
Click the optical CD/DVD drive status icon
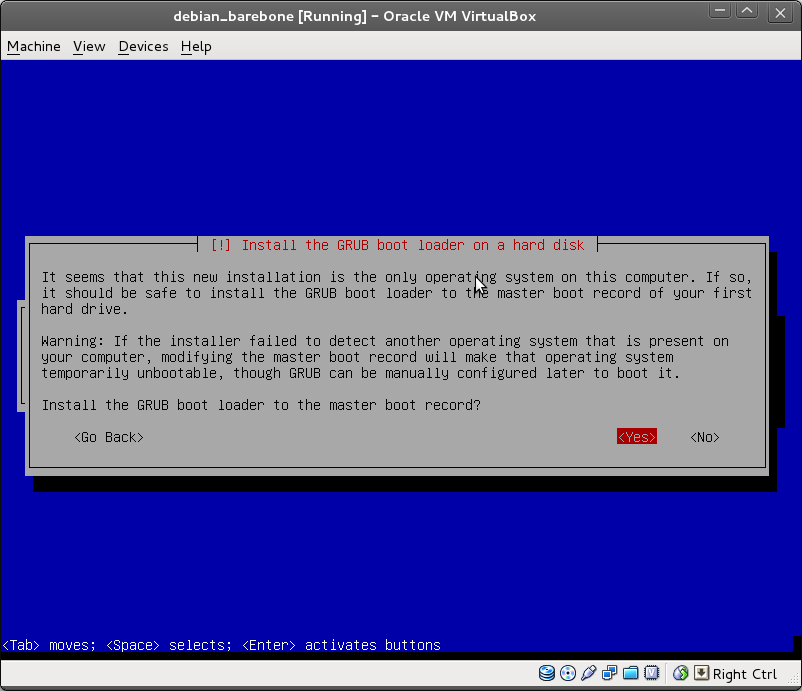pos(568,673)
